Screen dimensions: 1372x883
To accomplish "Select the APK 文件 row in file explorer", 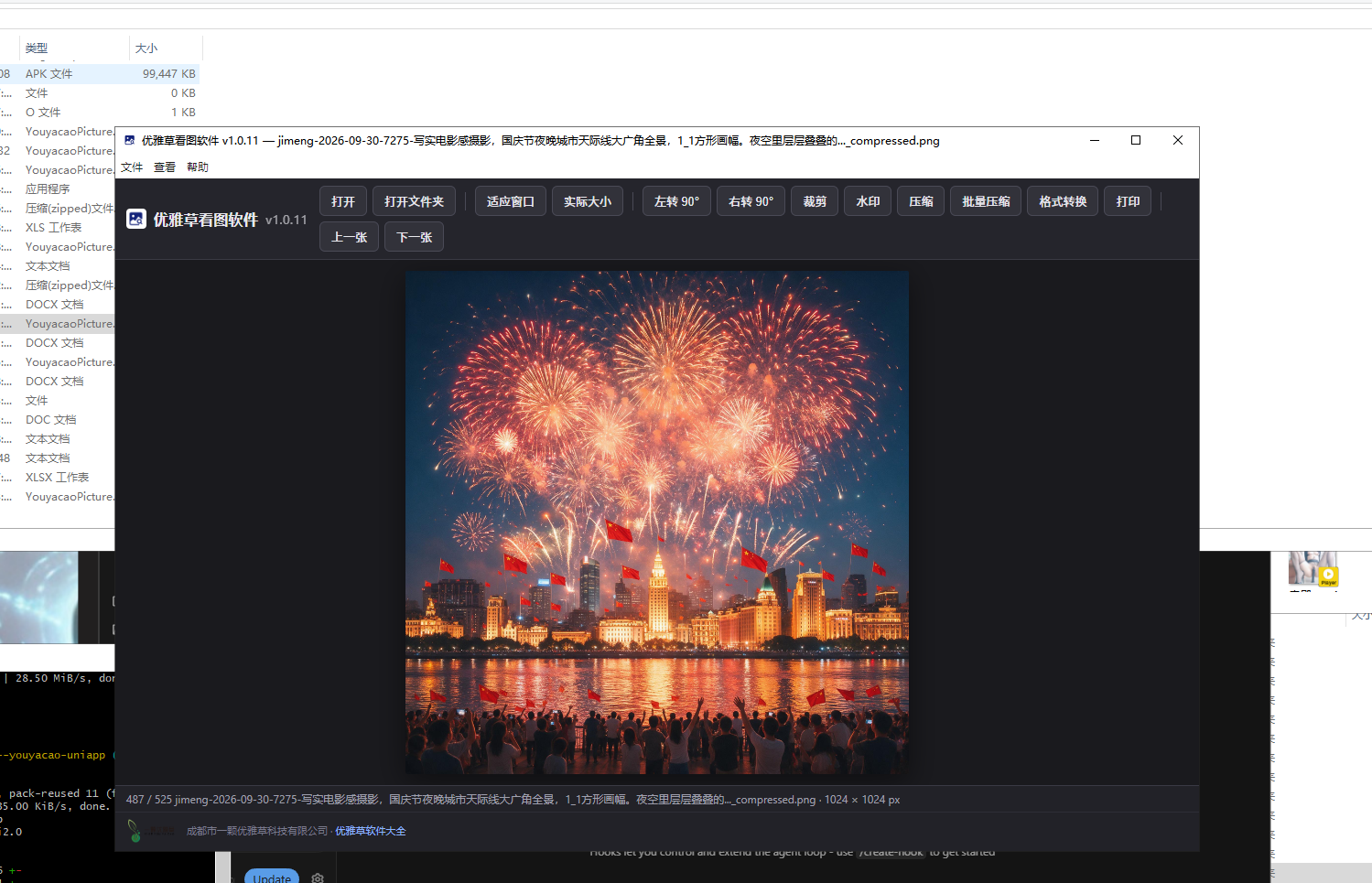I will (x=99, y=74).
